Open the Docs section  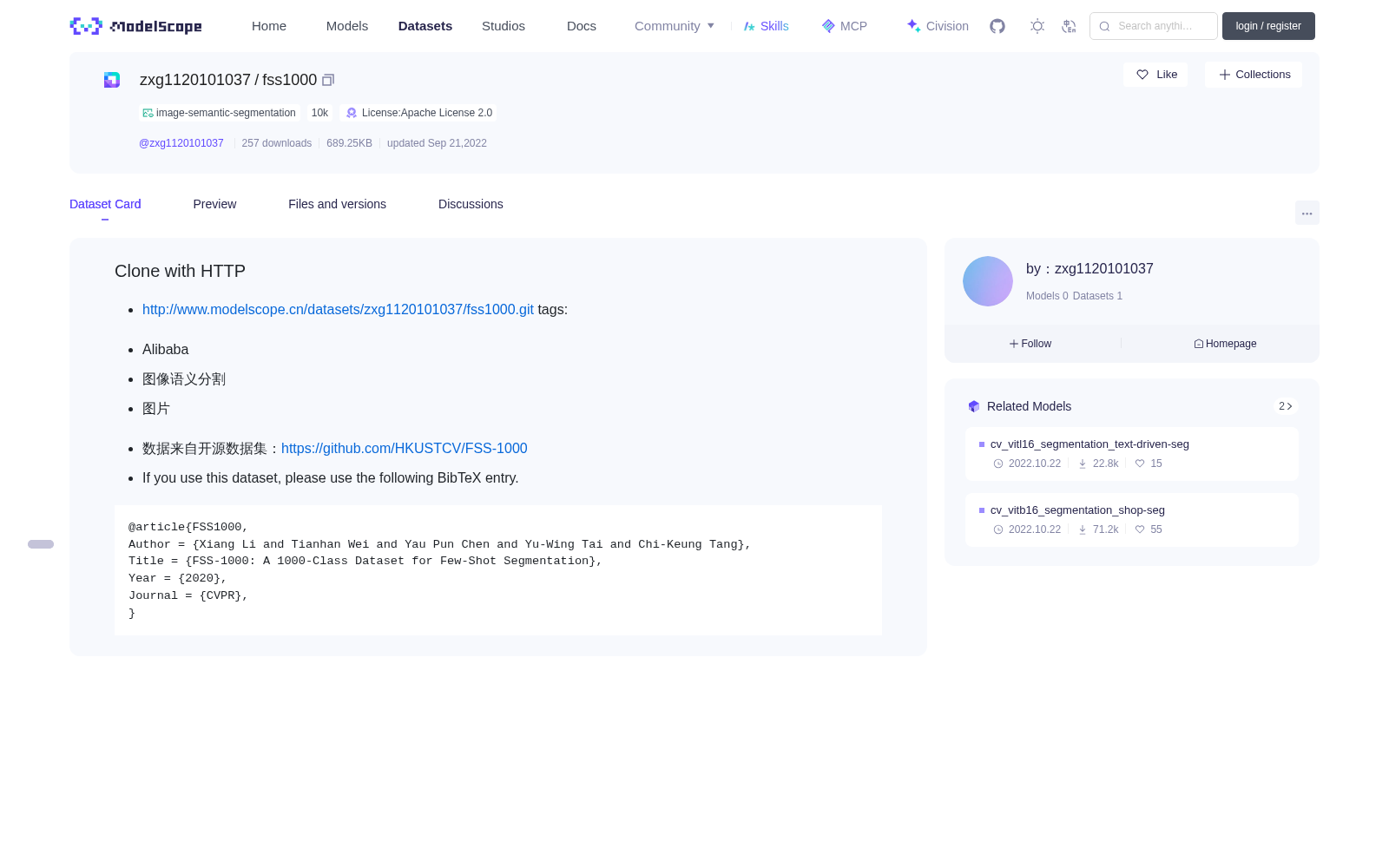[x=582, y=26]
